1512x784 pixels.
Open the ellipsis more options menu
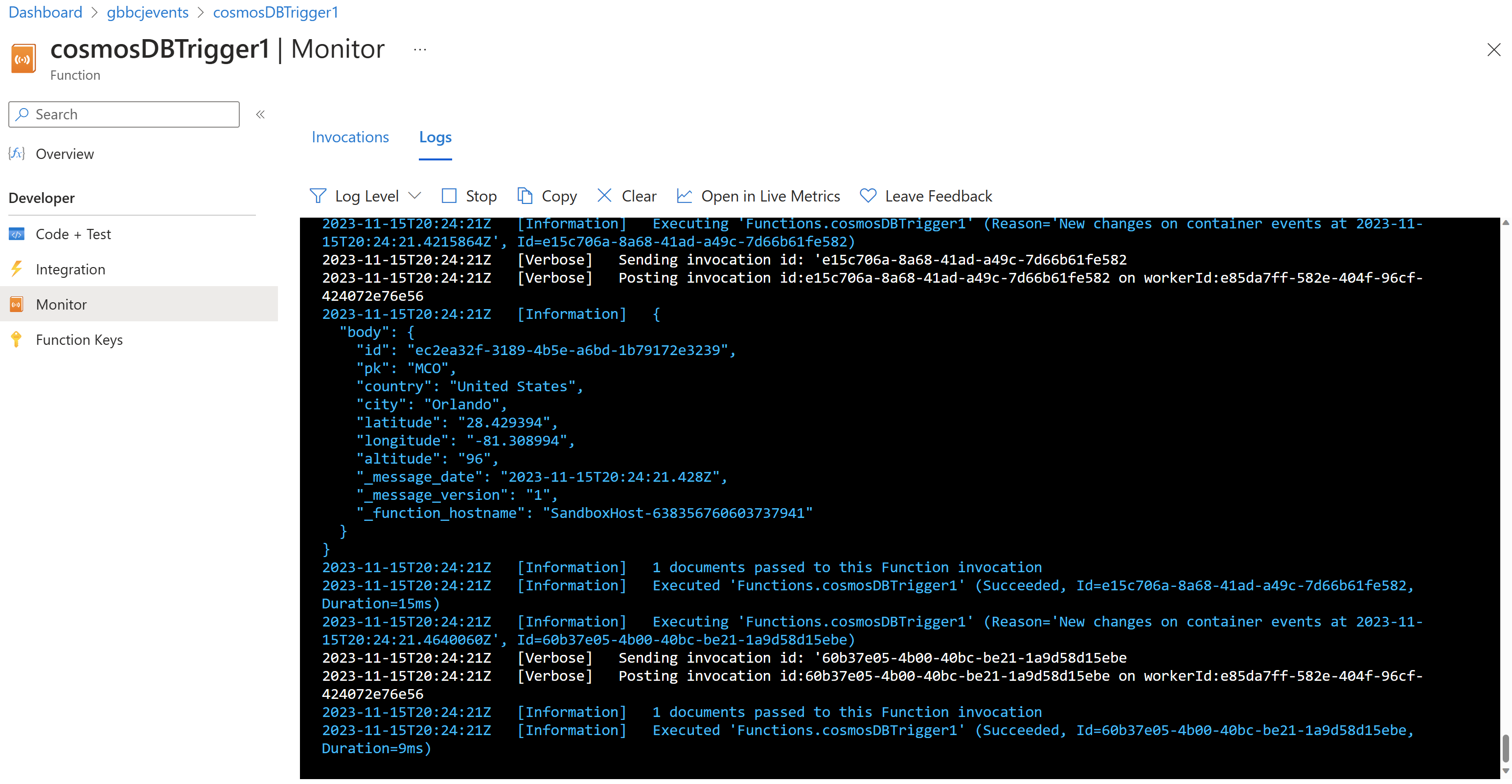click(x=420, y=50)
